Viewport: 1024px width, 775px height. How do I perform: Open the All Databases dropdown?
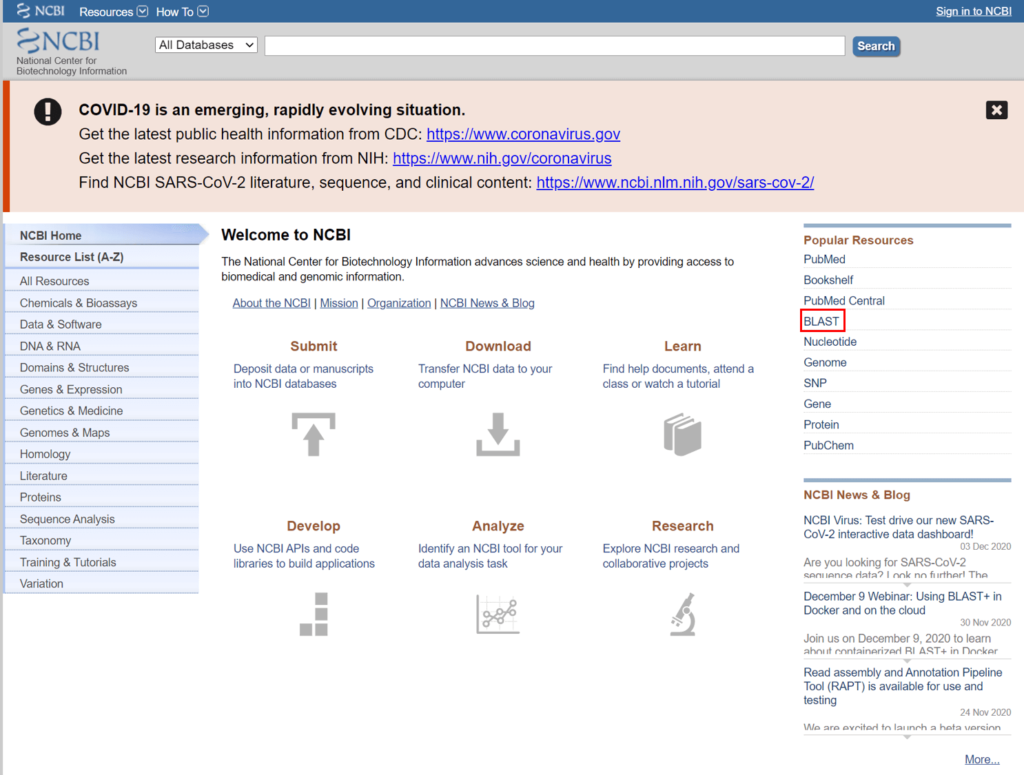(x=206, y=45)
